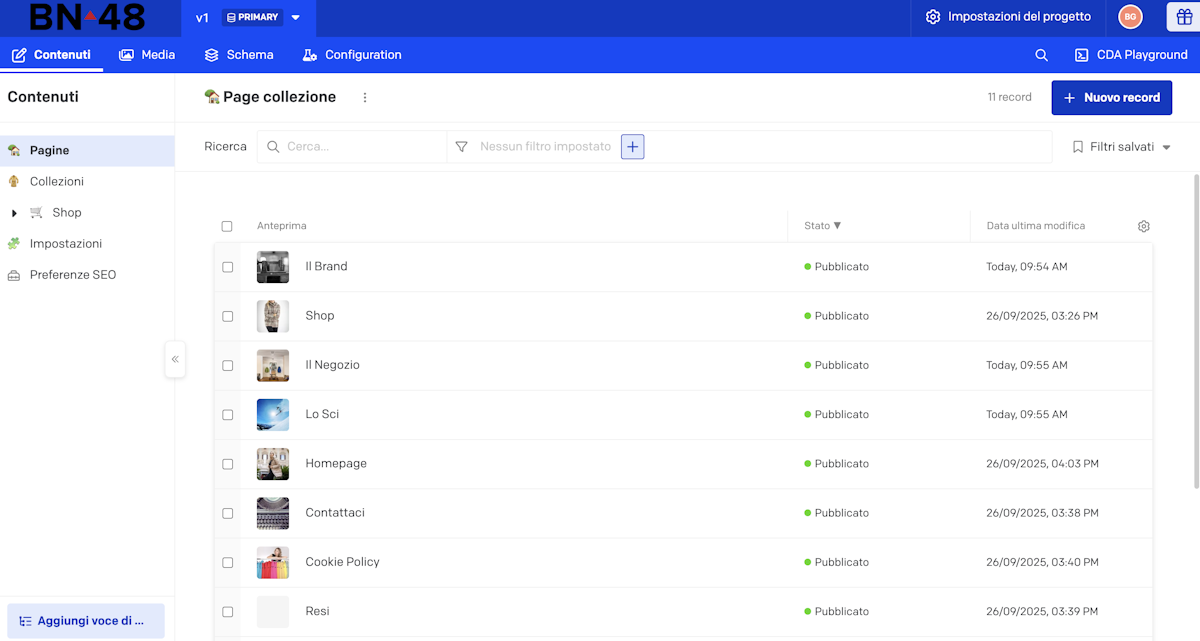Tick the checkbox for Il Brand row
This screenshot has height=641, width=1200.
[227, 267]
